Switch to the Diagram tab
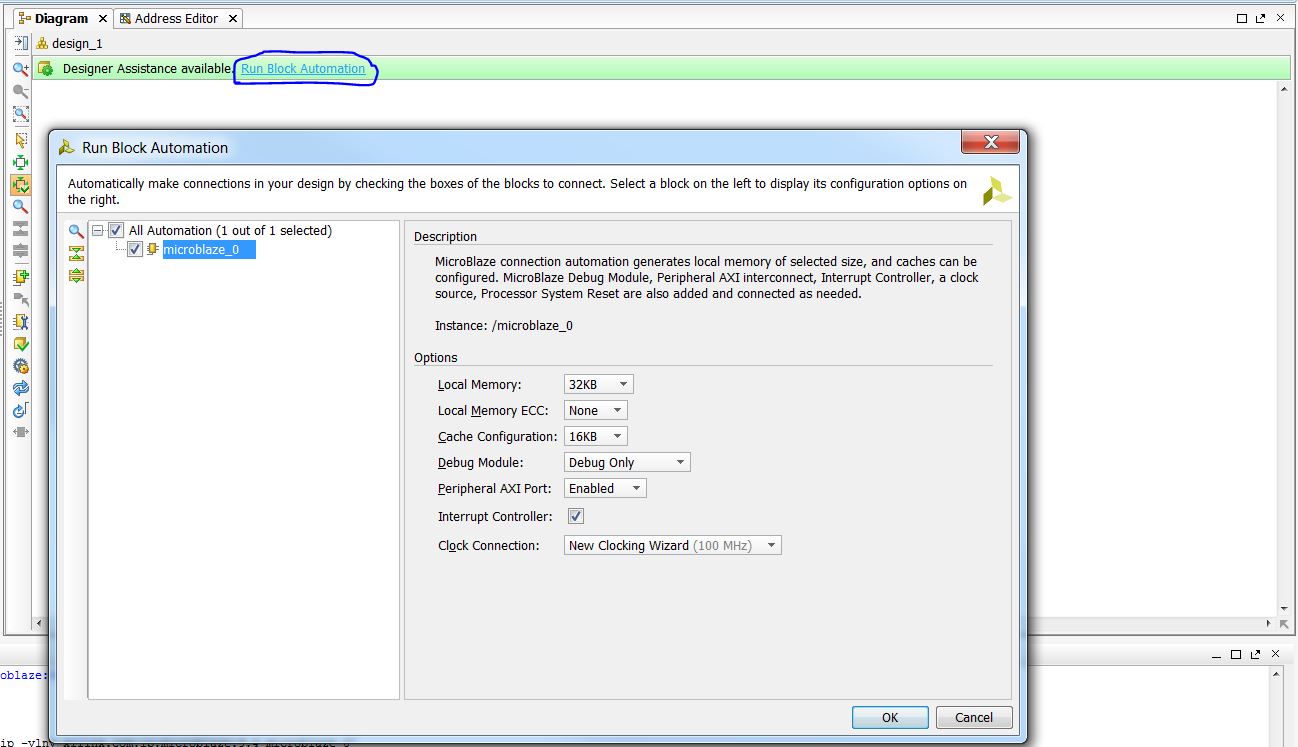Viewport: 1298px width, 747px height. pyautogui.click(x=61, y=18)
